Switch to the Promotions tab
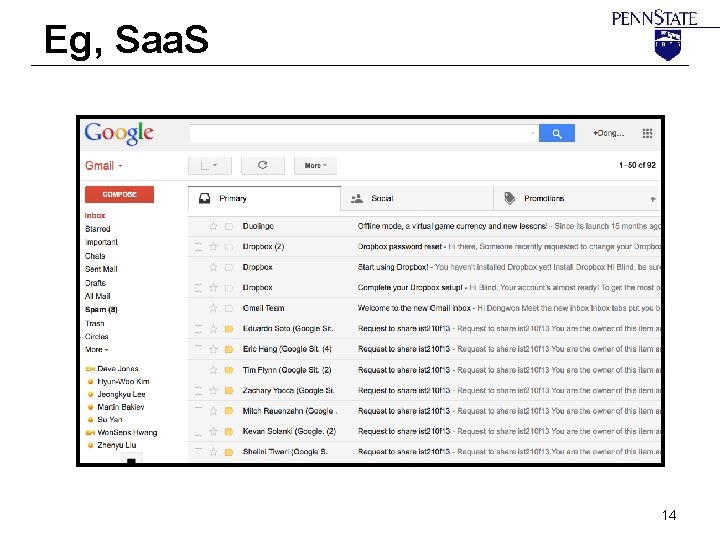This screenshot has height=540, width=720. [x=569, y=198]
